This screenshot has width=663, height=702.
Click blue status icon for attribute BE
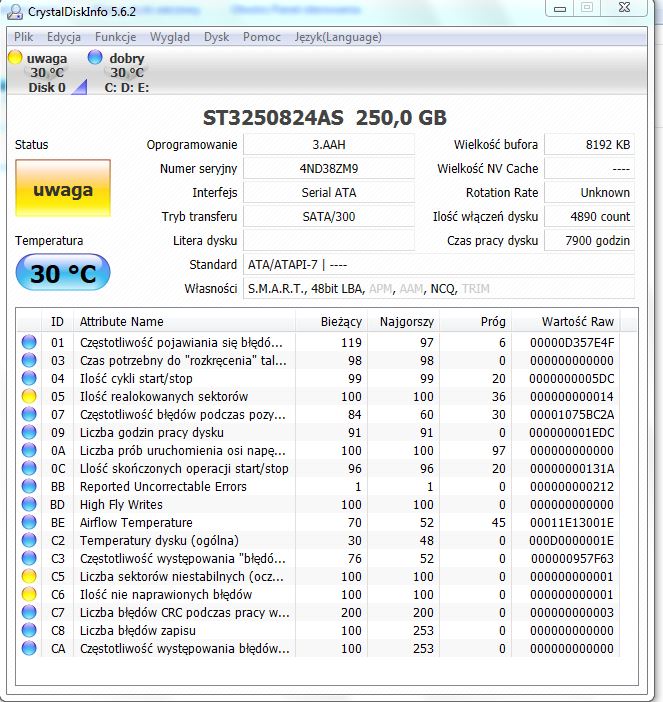(29, 522)
